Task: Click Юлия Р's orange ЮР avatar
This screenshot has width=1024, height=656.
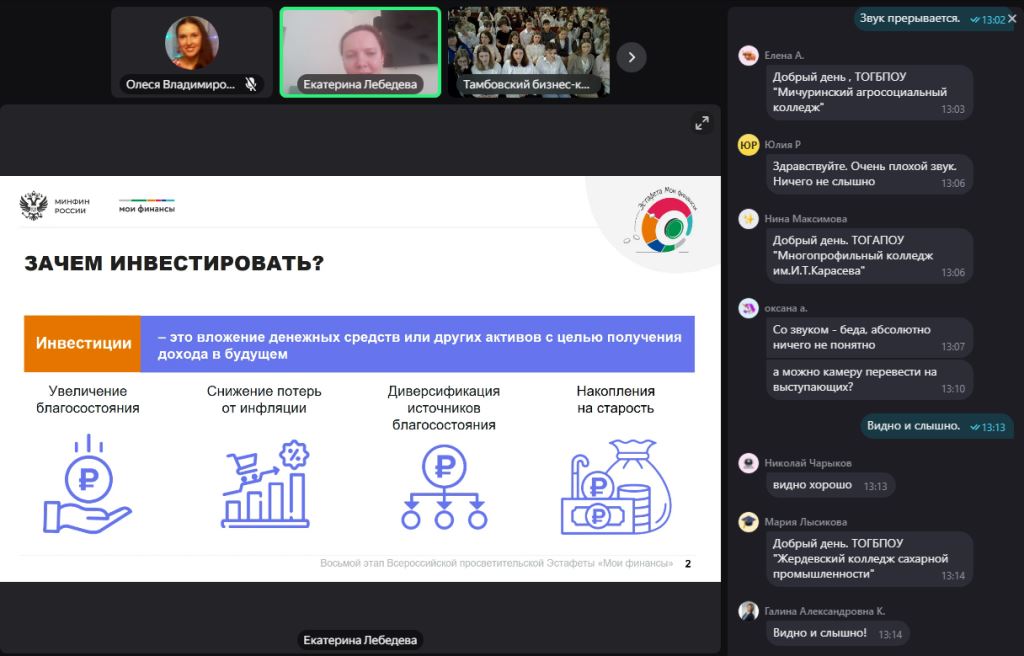Action: coord(748,145)
